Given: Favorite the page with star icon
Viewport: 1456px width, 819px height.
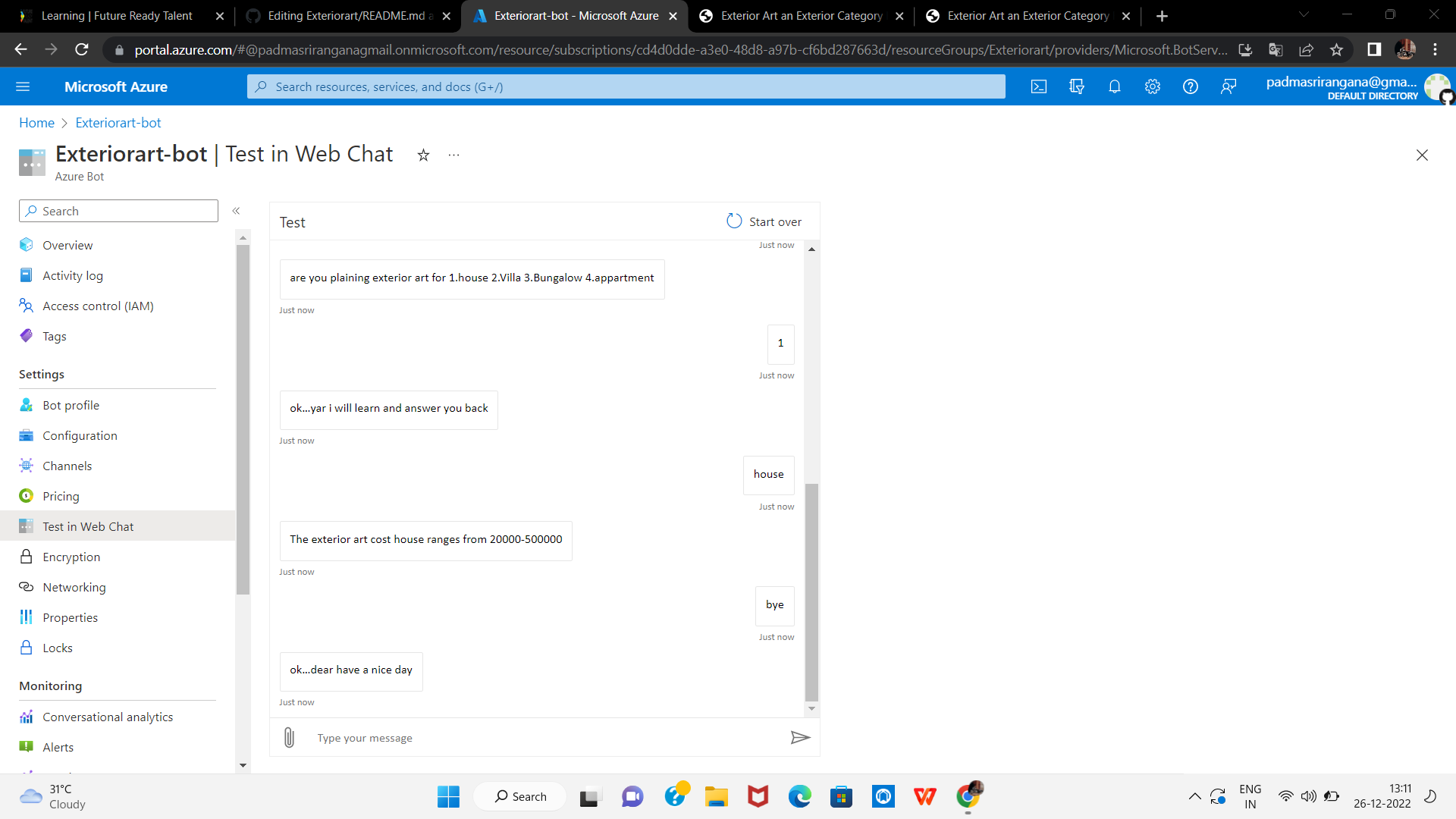Looking at the screenshot, I should point(423,155).
